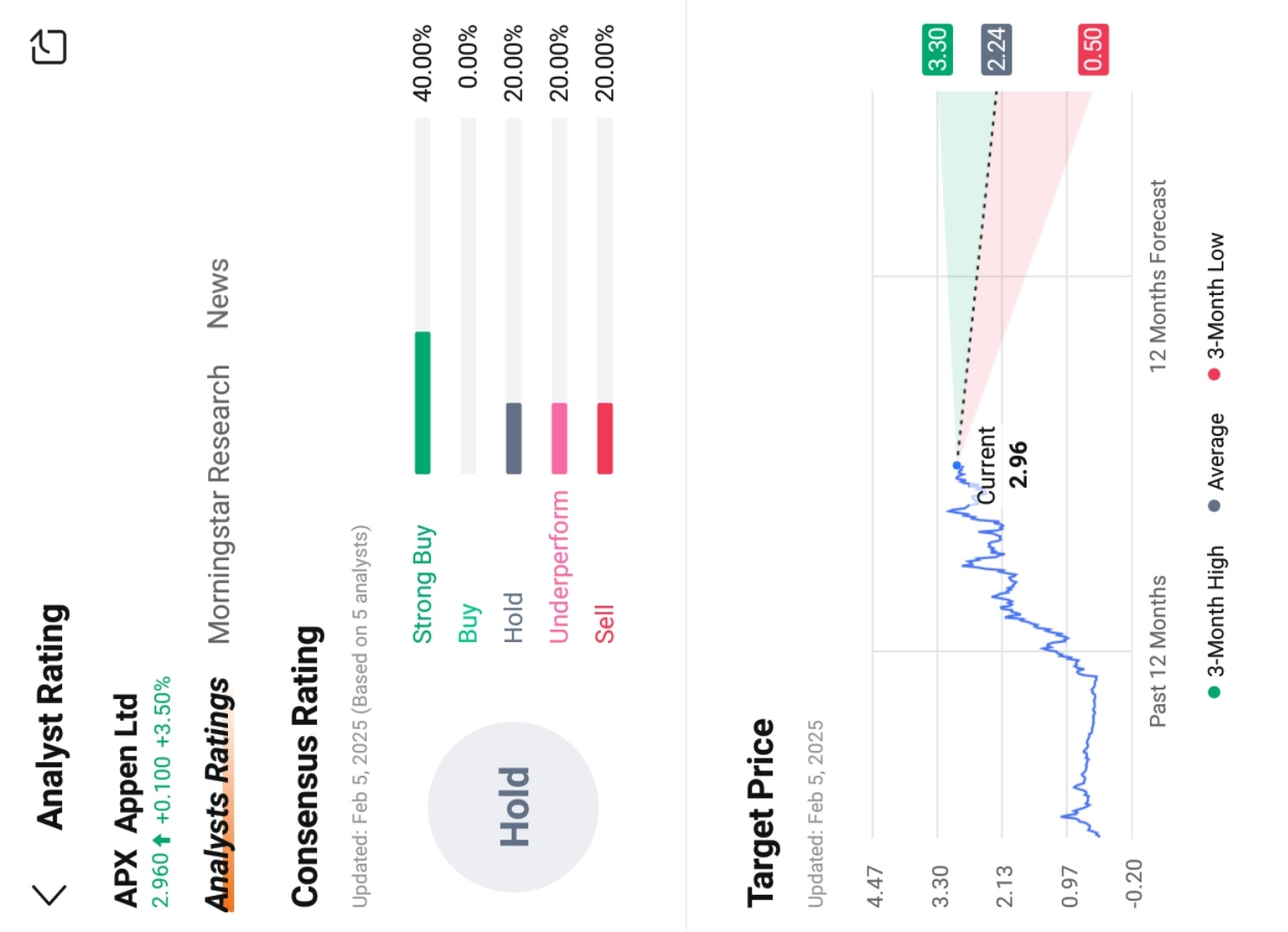The image size is (1288, 932).
Task: Click the blue current price point on the chart
Action: pyautogui.click(x=957, y=466)
